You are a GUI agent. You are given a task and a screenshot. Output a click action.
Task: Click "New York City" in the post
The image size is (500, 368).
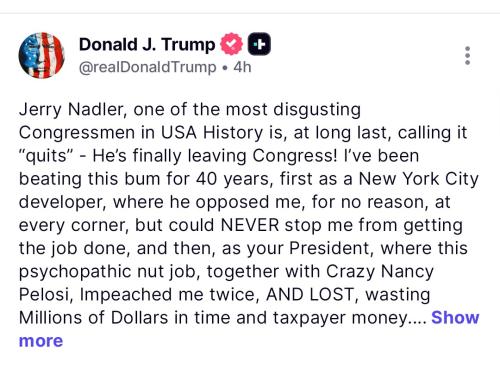point(419,179)
